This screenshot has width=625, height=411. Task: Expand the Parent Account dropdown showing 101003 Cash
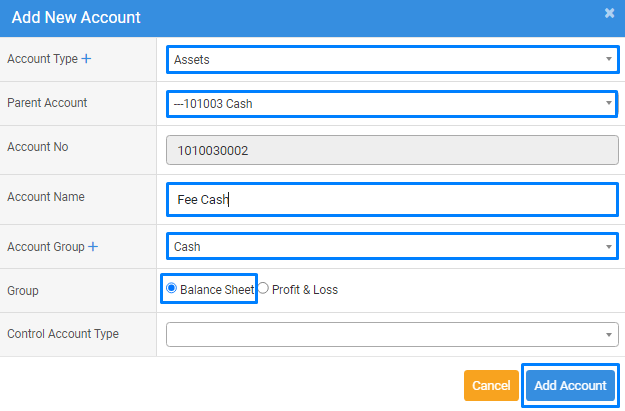391,103
